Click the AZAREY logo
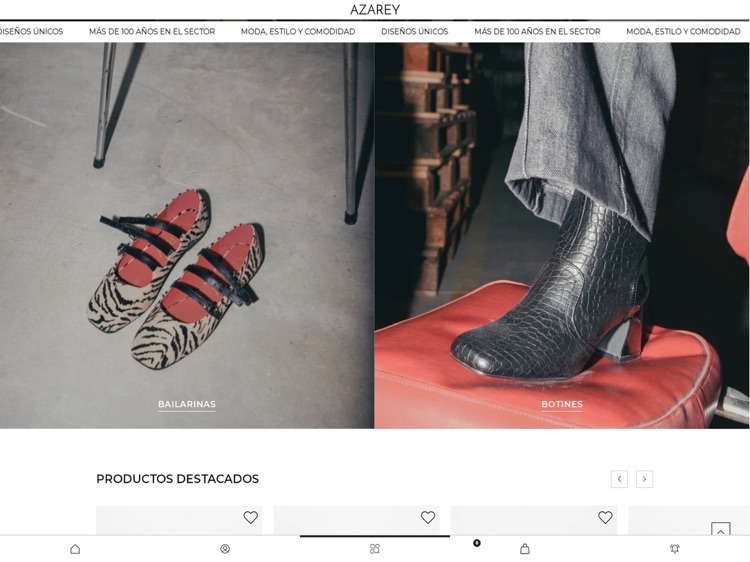750x562 pixels. coord(375,10)
